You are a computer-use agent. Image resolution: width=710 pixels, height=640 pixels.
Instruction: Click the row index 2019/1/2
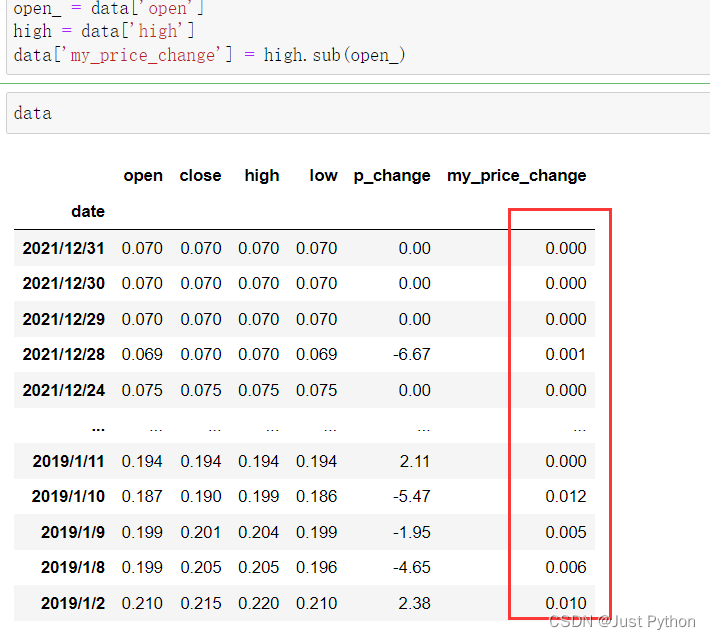73,604
